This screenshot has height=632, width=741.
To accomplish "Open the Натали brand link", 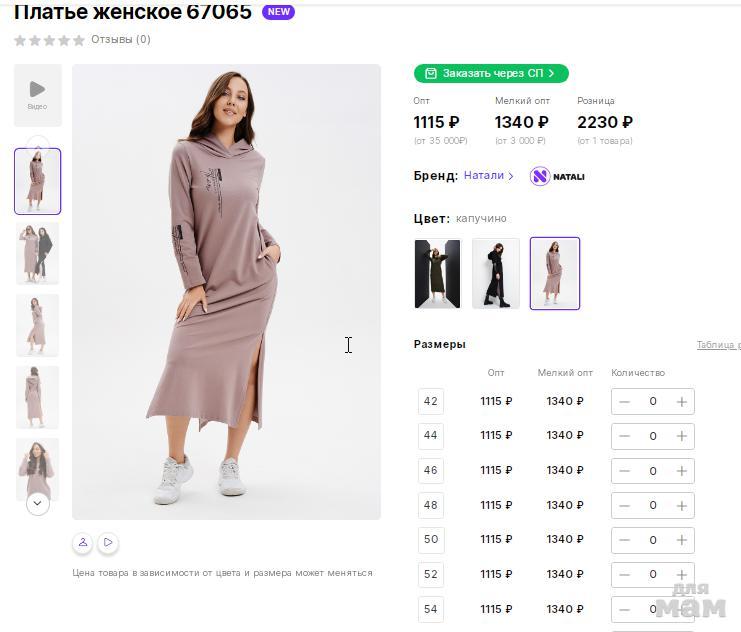I will pos(488,175).
